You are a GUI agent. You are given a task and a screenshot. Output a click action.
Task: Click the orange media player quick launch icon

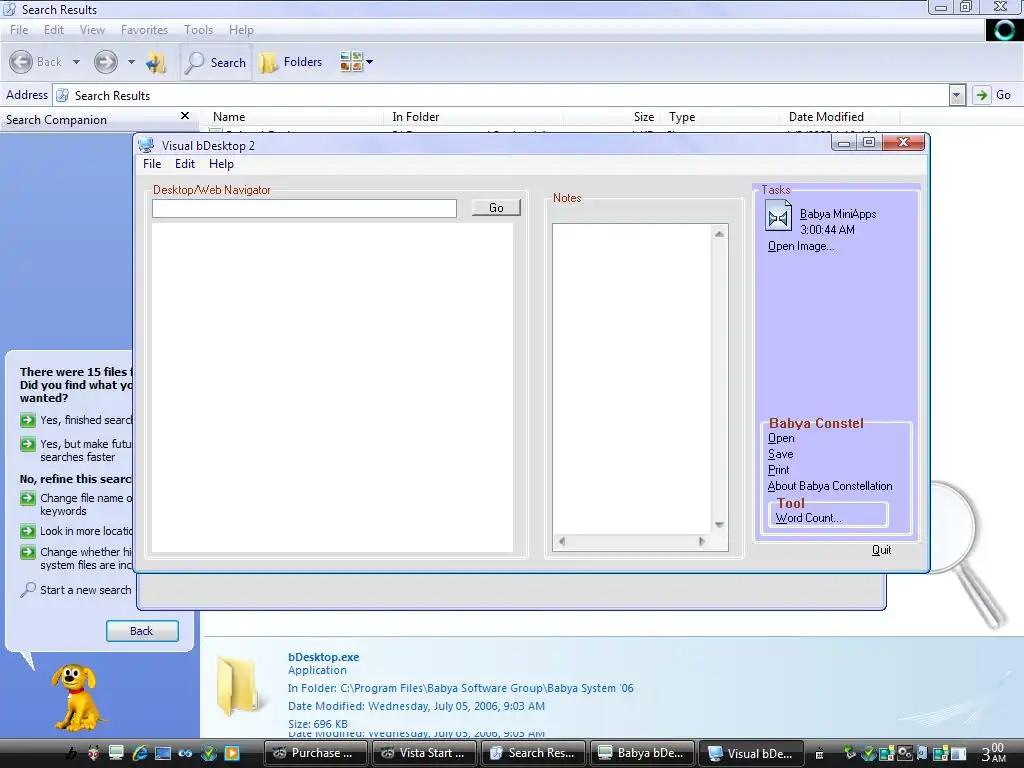[232, 753]
